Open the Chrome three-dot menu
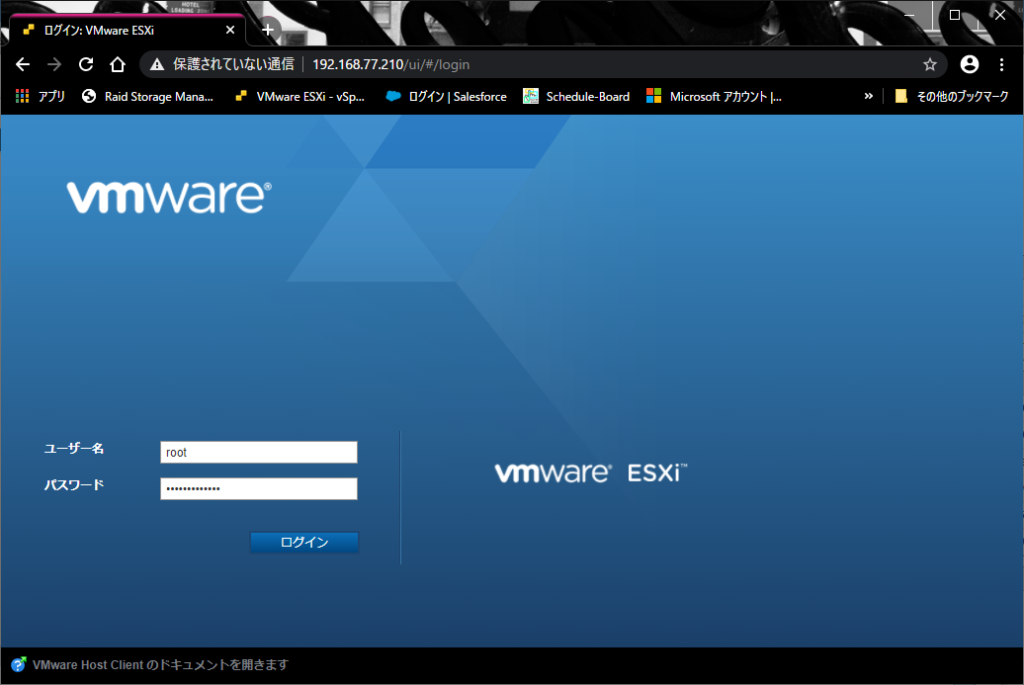This screenshot has width=1024, height=685. pyautogui.click(x=1002, y=64)
